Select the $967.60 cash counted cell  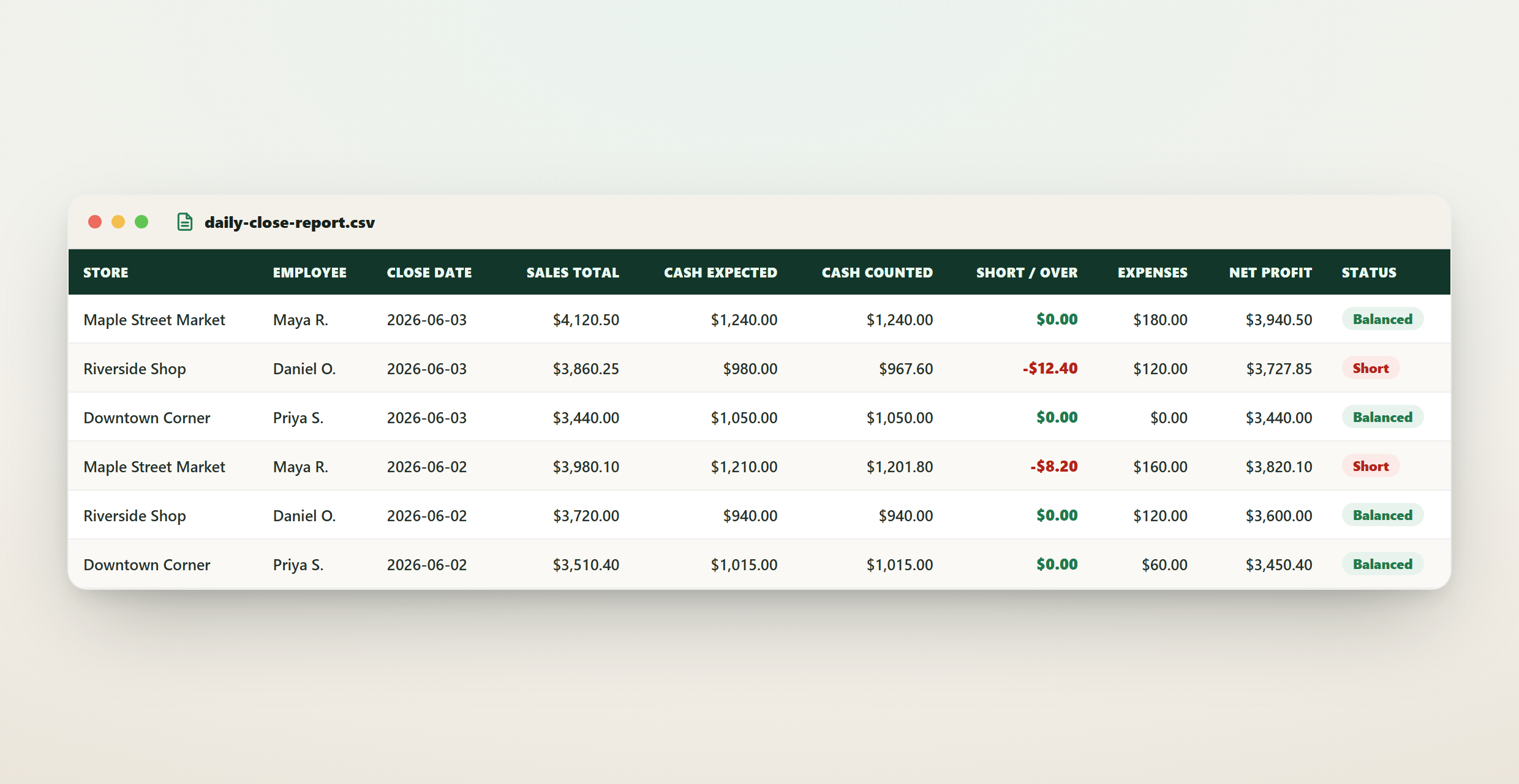[906, 369]
